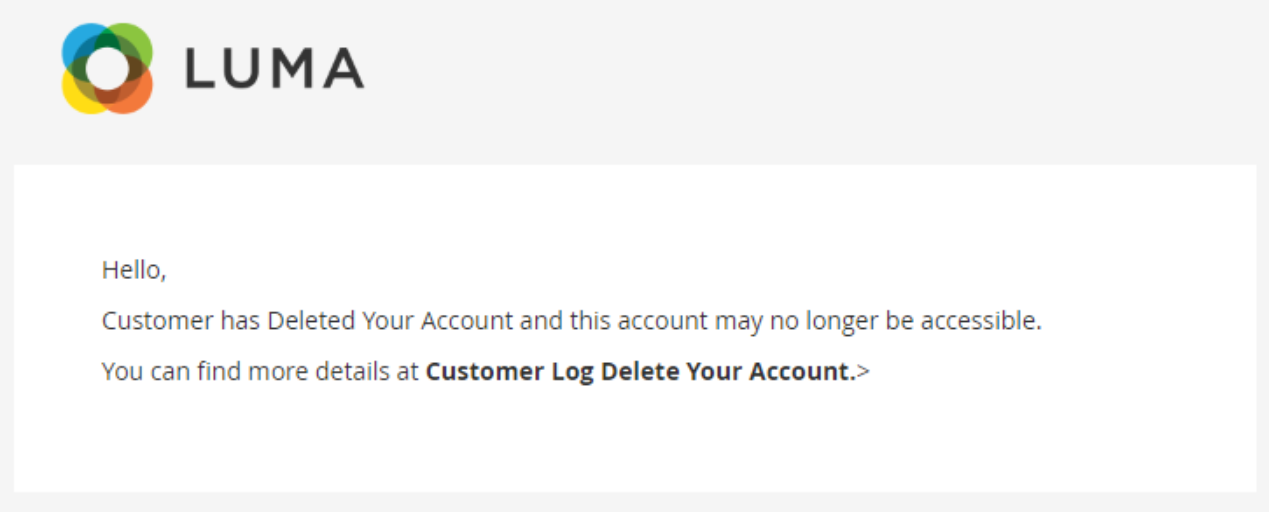1269x512 pixels.
Task: Click the letter L in the LUMA wordmark
Action: [198, 68]
